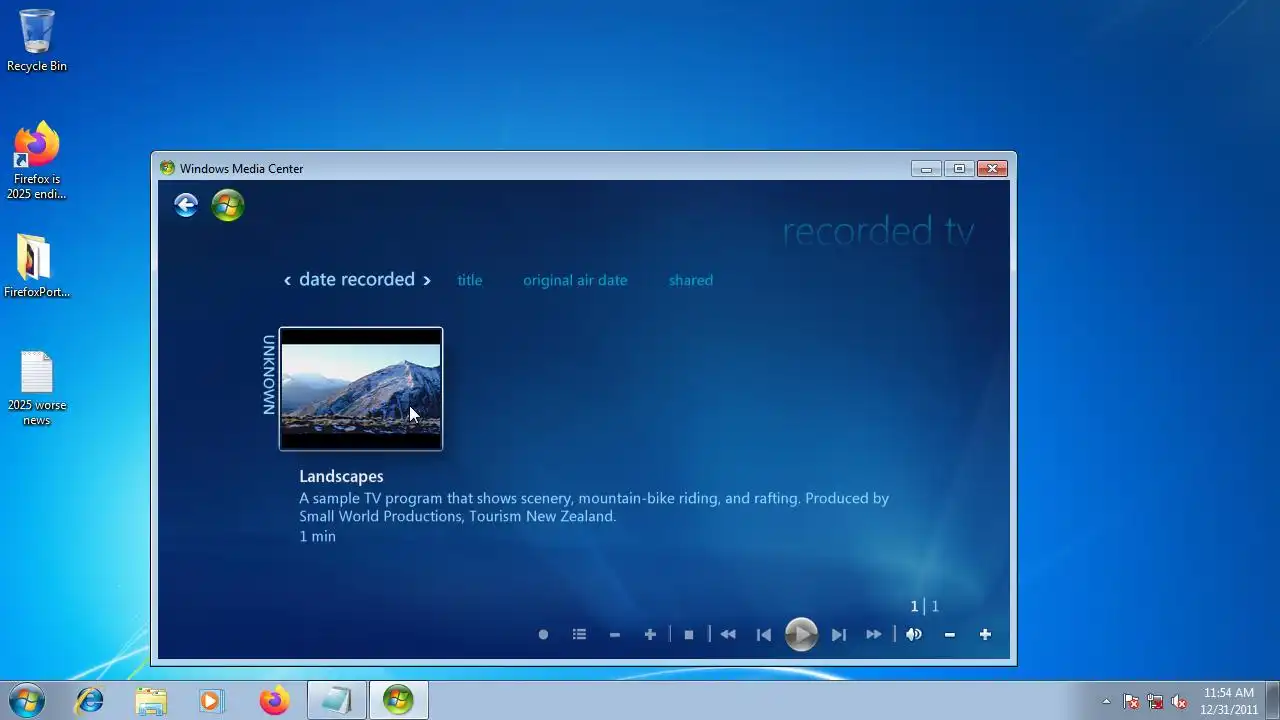Click the Landscapes title text
Image resolution: width=1280 pixels, height=720 pixels.
[x=341, y=476]
